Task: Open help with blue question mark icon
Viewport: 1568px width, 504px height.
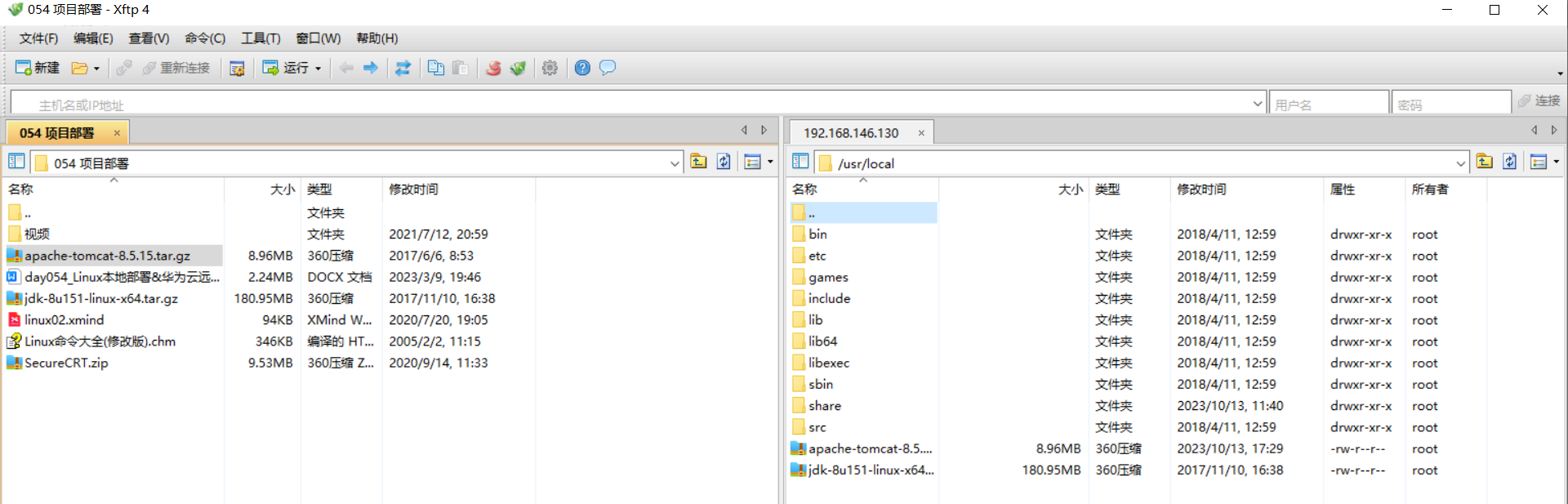Action: (x=582, y=68)
